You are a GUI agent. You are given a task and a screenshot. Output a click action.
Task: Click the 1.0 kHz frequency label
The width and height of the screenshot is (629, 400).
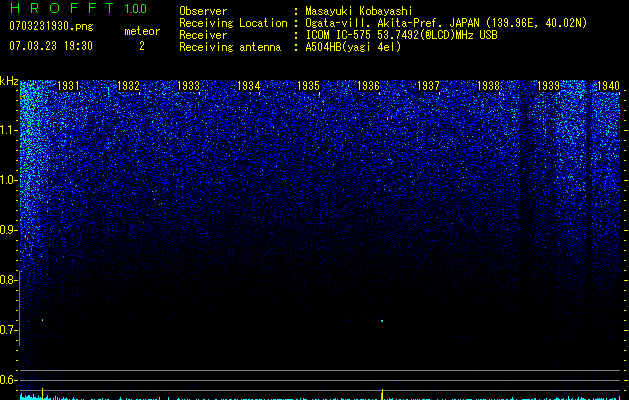pyautogui.click(x=9, y=180)
